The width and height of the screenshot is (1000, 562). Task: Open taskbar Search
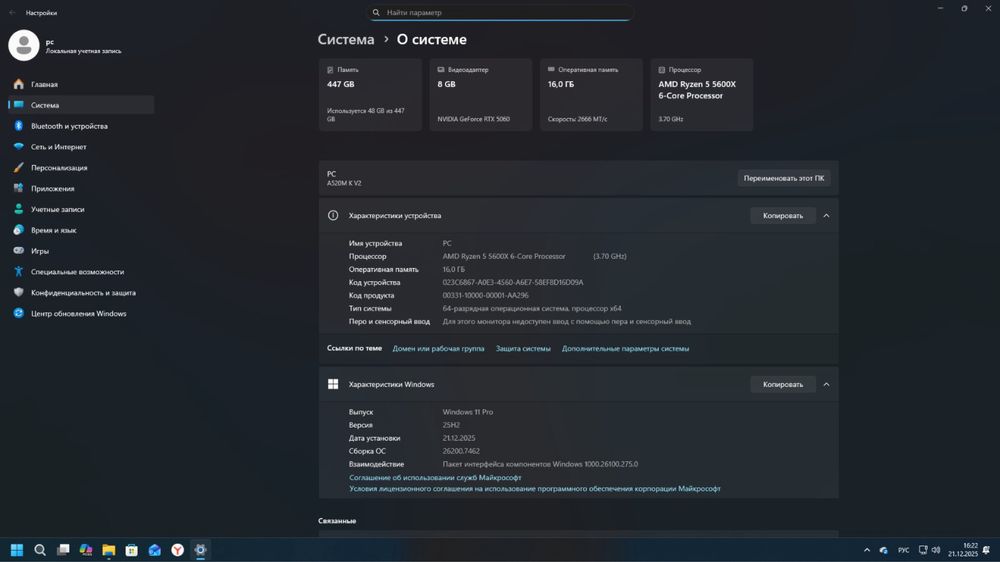(40, 550)
